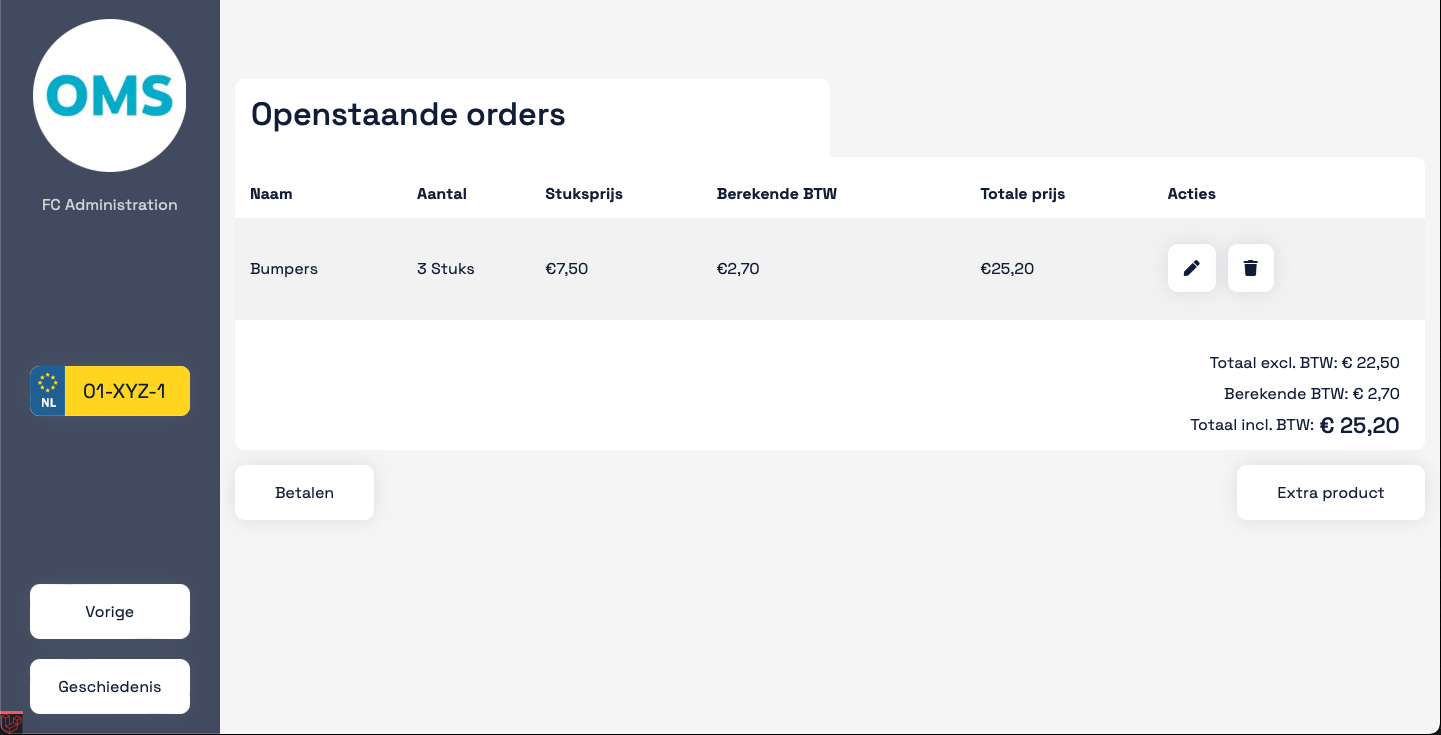Click the Betalen button
The height and width of the screenshot is (735, 1441).
[x=304, y=492]
